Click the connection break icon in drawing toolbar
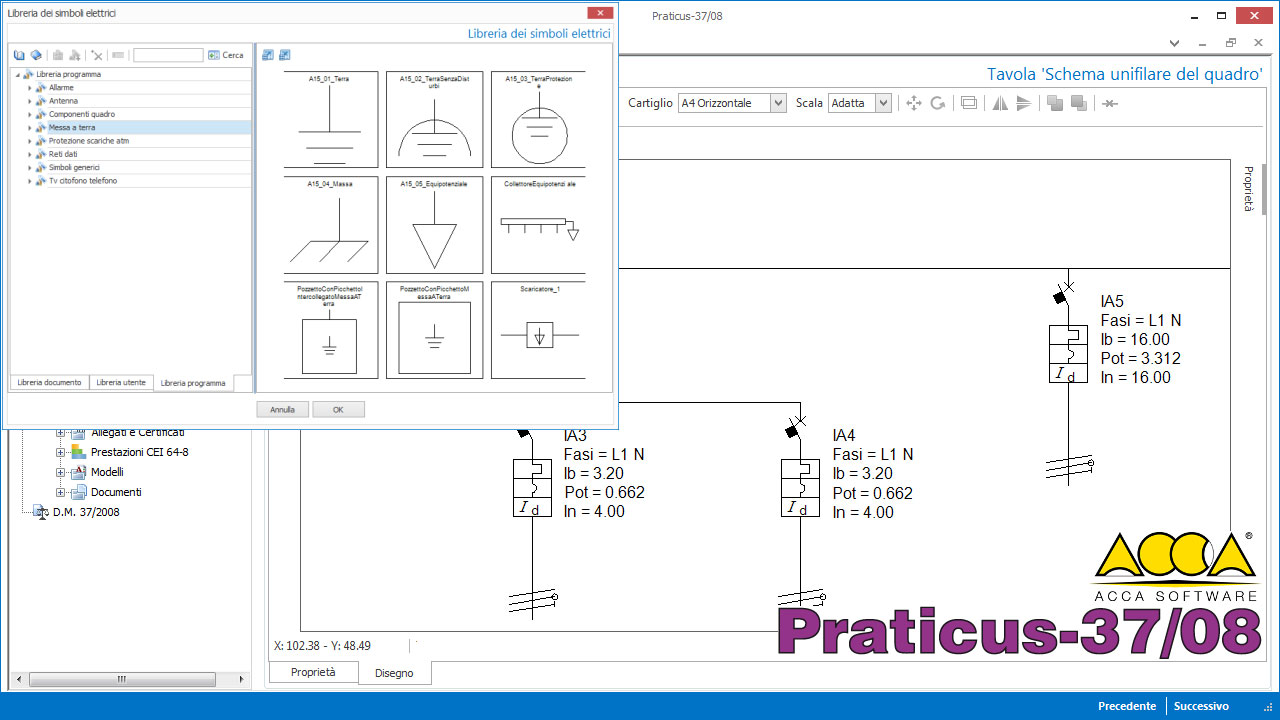1280x720 pixels. coord(1110,103)
